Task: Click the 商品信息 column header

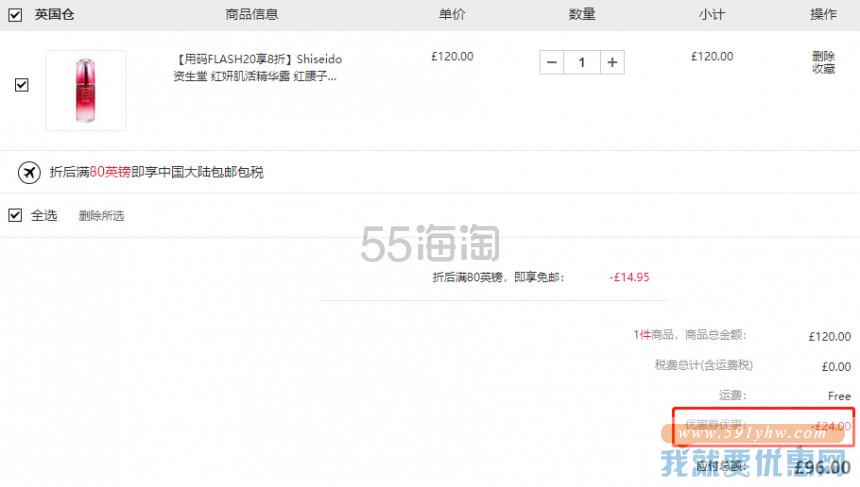Action: [252, 14]
